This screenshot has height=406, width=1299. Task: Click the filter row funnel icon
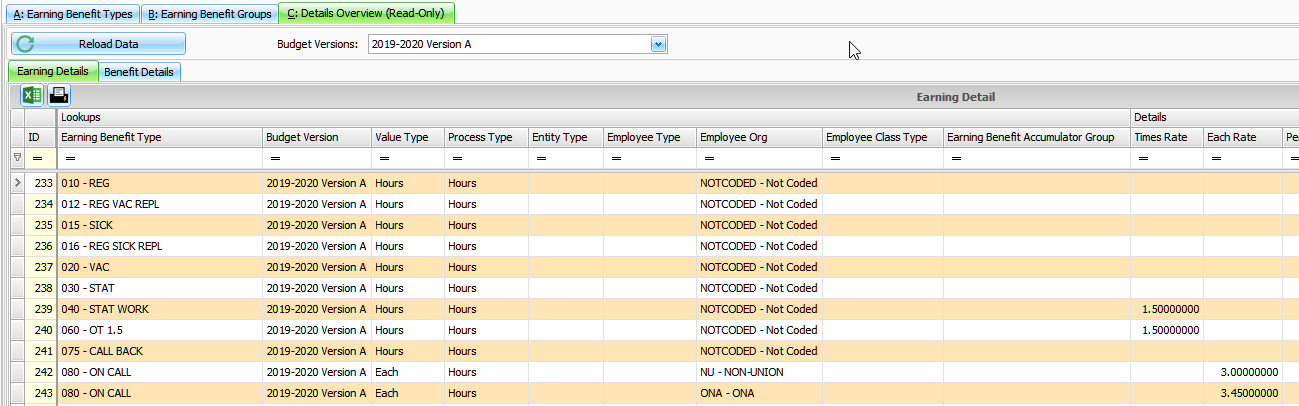tap(16, 158)
